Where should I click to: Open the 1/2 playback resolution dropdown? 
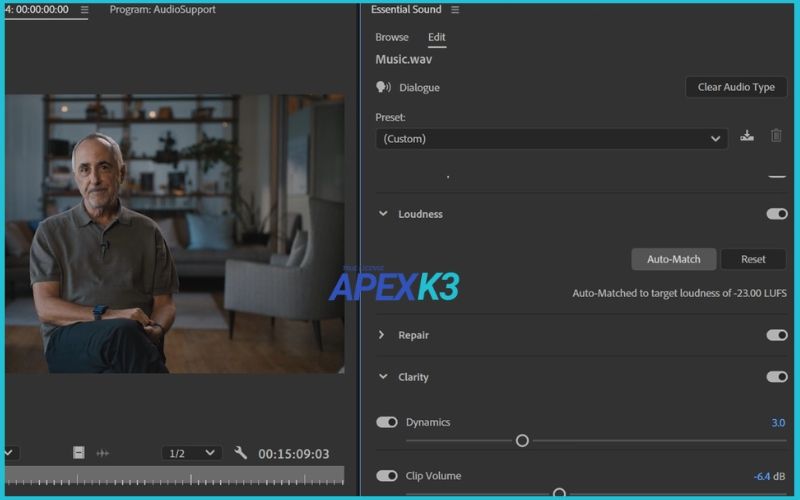coord(192,453)
